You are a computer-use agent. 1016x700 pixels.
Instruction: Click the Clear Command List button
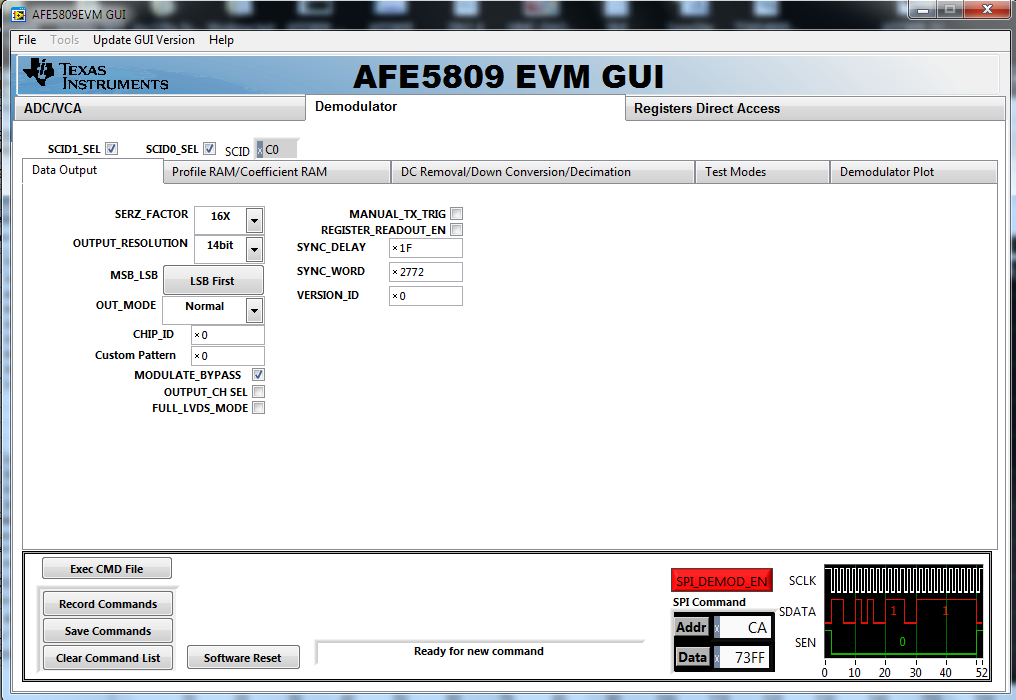point(108,658)
